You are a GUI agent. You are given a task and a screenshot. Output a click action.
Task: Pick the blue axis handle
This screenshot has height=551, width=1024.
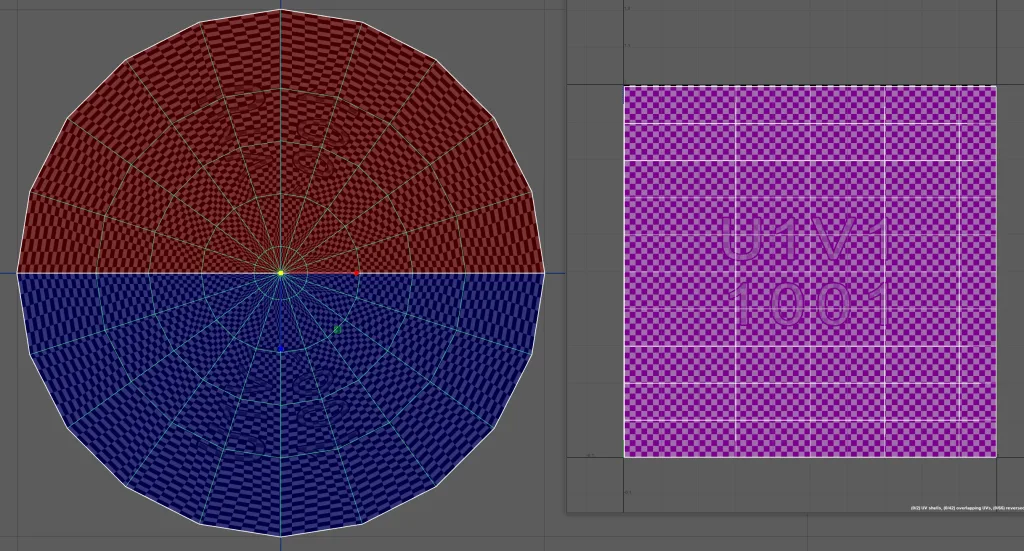[x=281, y=348]
